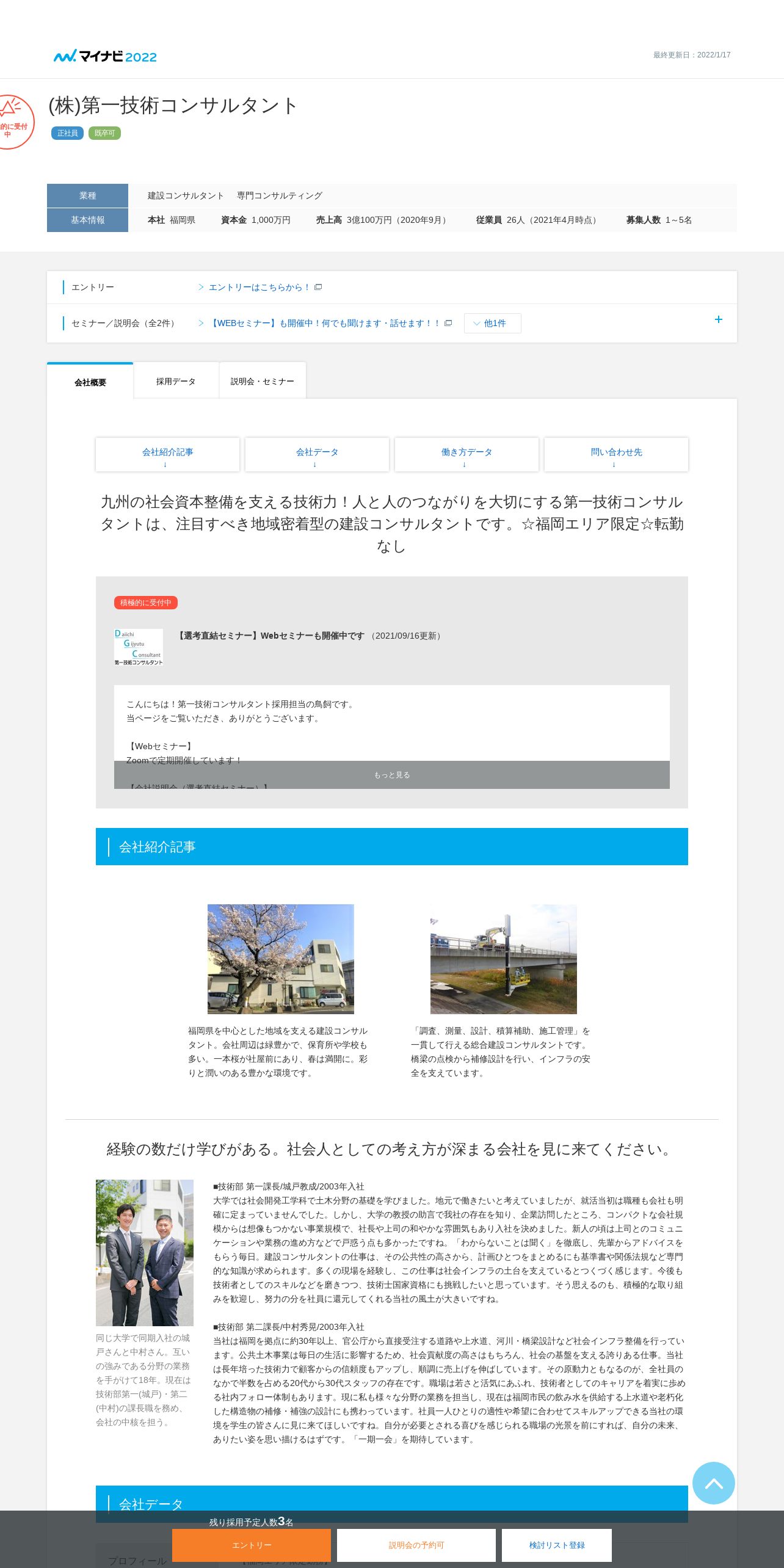Jump to 会社データ section button
Image resolution: width=784 pixels, height=1568 pixels.
click(x=317, y=454)
